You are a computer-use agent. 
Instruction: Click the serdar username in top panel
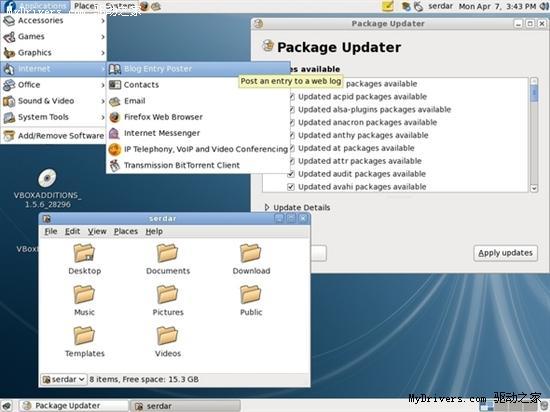pos(440,6)
